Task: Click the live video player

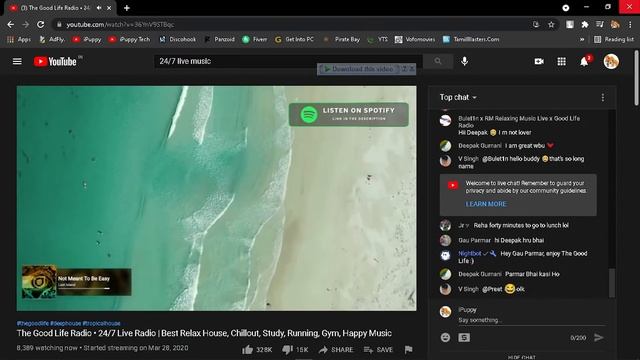Action: pyautogui.click(x=216, y=198)
